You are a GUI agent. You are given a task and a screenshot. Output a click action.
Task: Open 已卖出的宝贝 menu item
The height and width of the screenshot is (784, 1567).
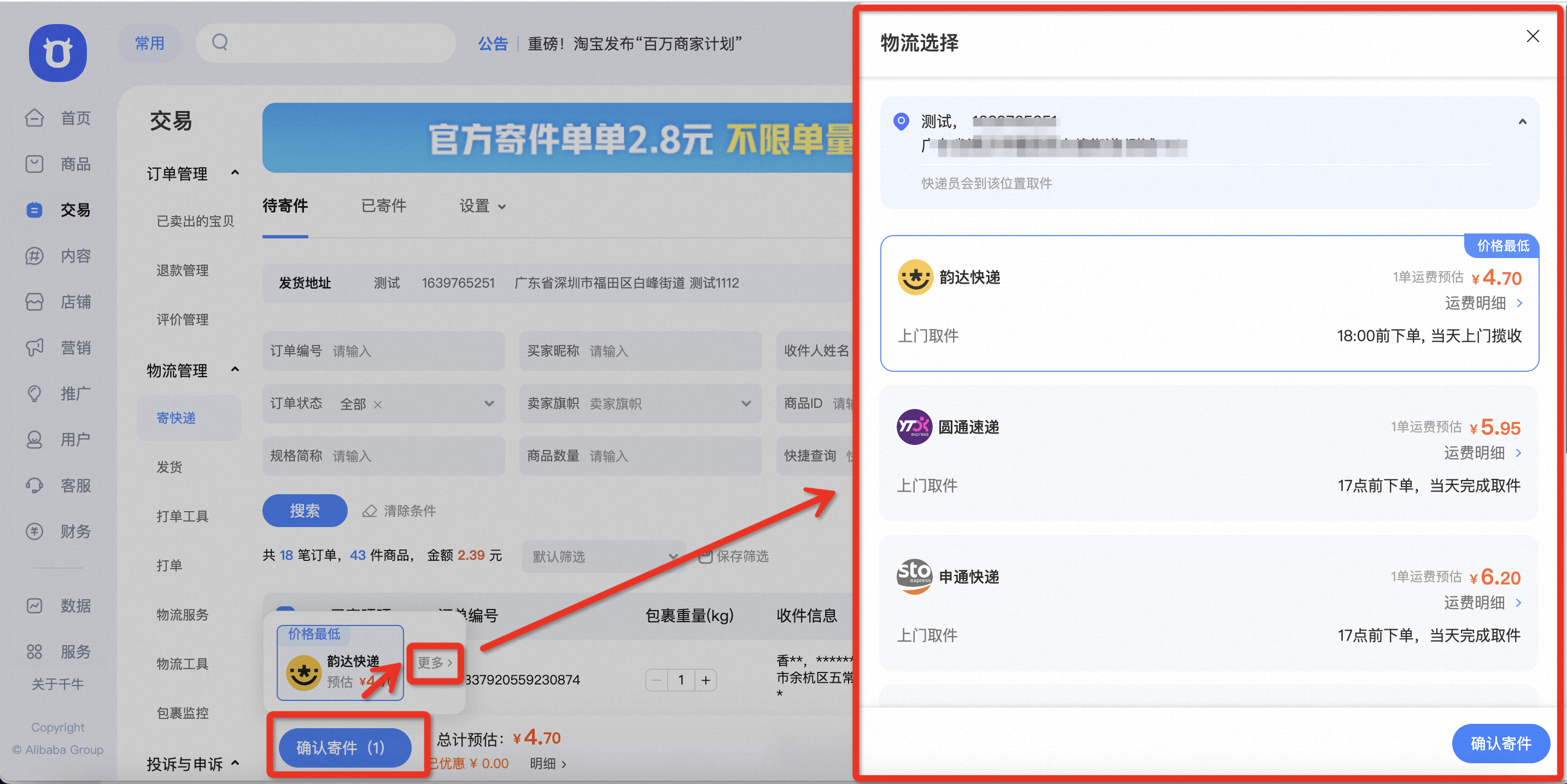click(x=195, y=221)
